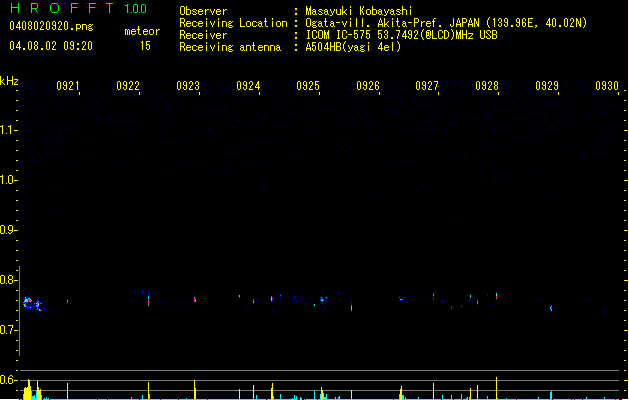Click the 0922 time marker
The width and height of the screenshot is (629, 400).
(x=128, y=86)
